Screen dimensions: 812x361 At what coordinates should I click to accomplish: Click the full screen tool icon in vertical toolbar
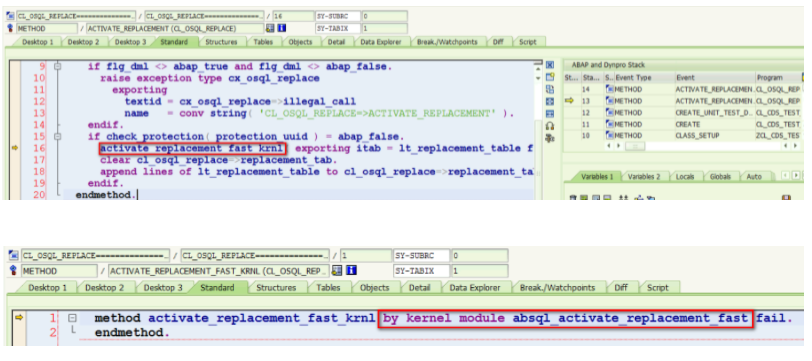click(550, 101)
